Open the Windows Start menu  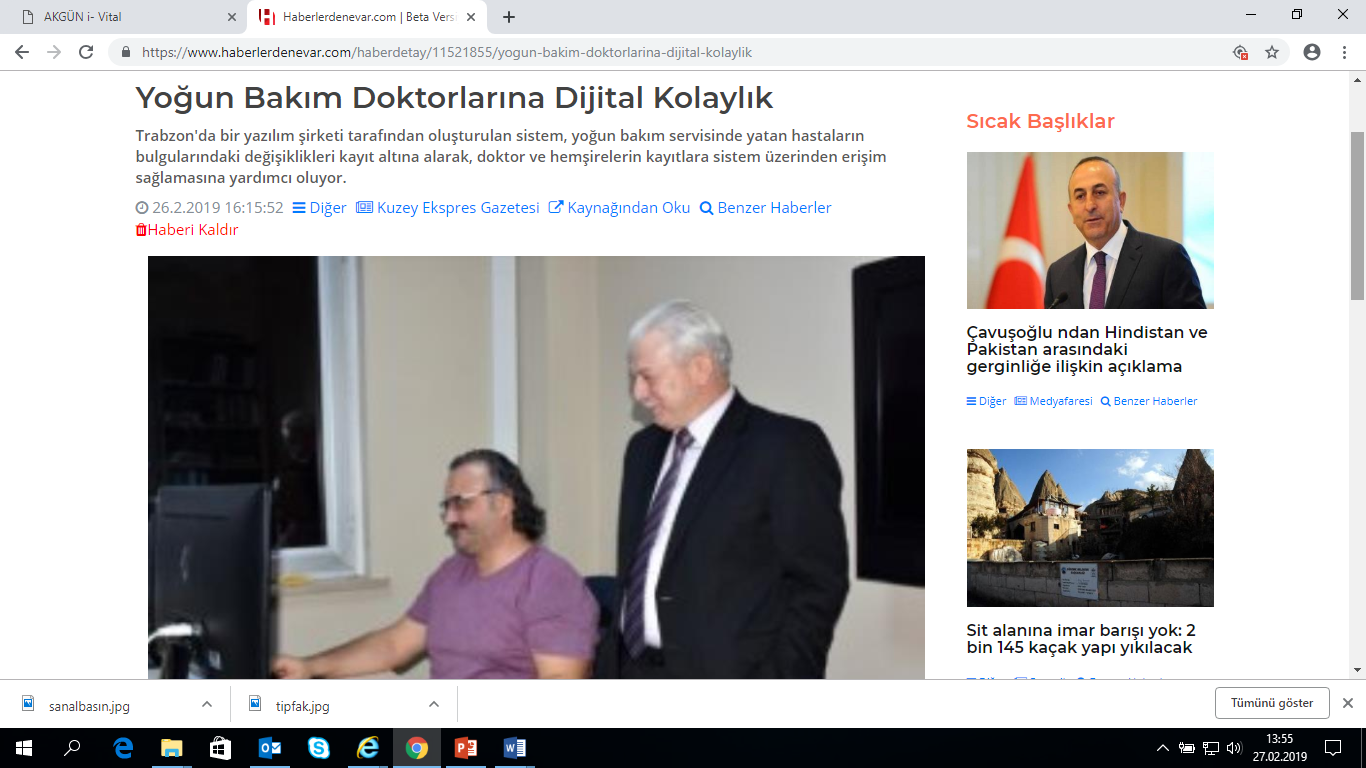pos(23,748)
